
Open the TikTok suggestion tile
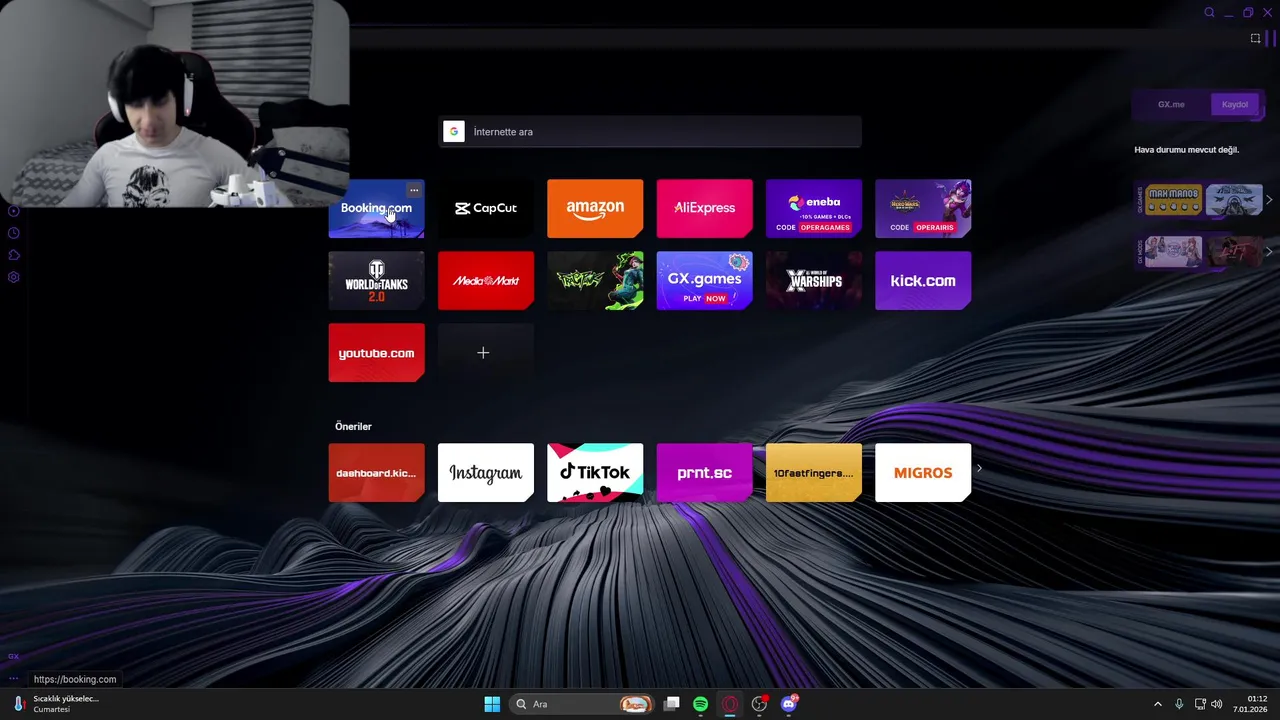[x=595, y=473]
